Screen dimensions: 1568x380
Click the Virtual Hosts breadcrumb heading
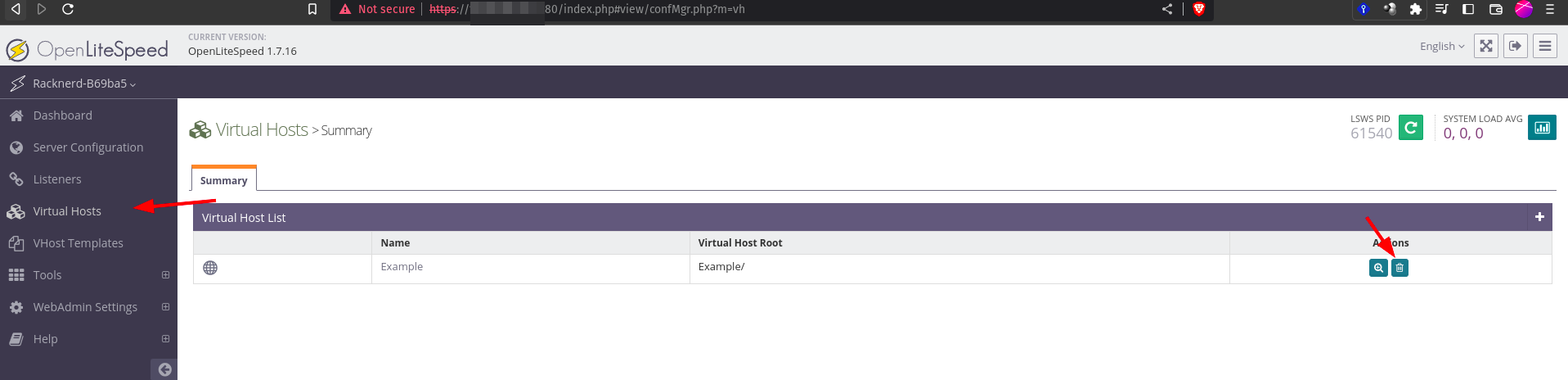click(262, 130)
